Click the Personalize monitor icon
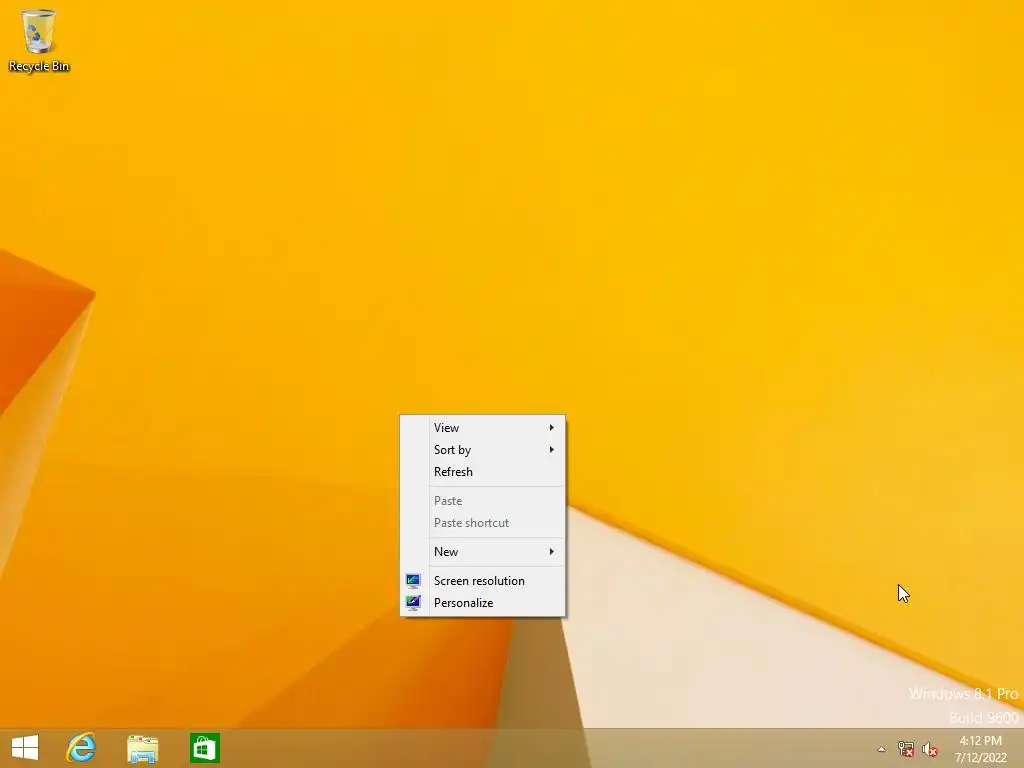Viewport: 1024px width, 768px height. 413,603
